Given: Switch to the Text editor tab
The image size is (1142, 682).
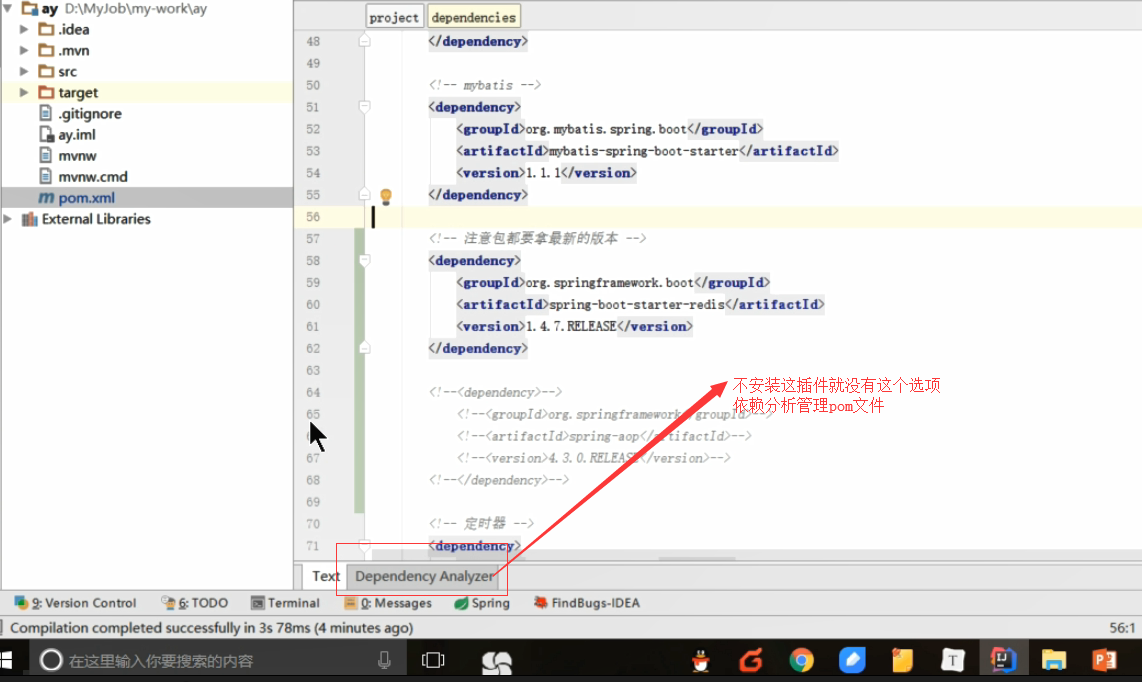Looking at the screenshot, I should click(x=326, y=576).
